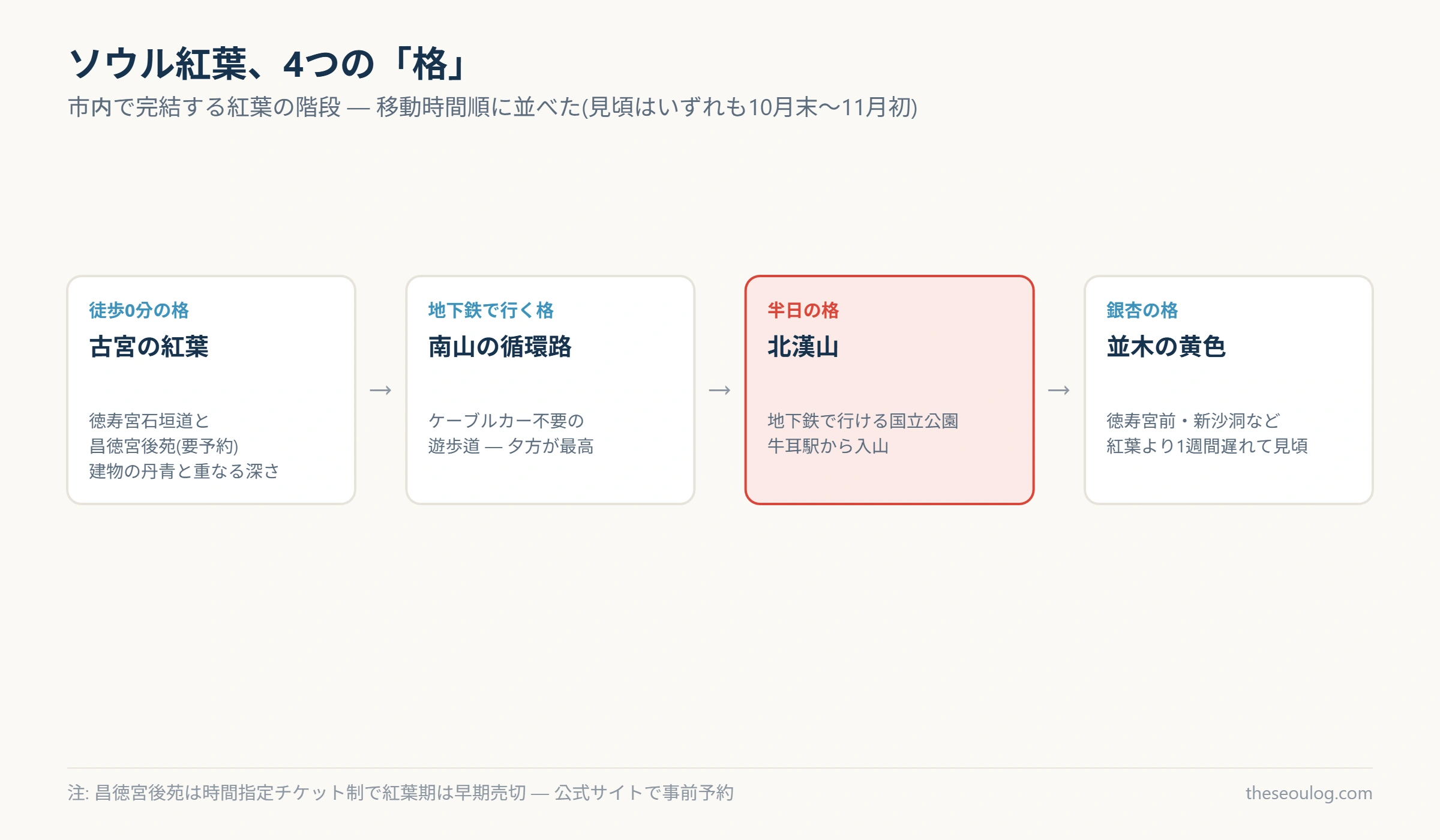Screen dimensions: 1440x840
Task: Click the 南山の循環路 card heading
Action: (500, 347)
